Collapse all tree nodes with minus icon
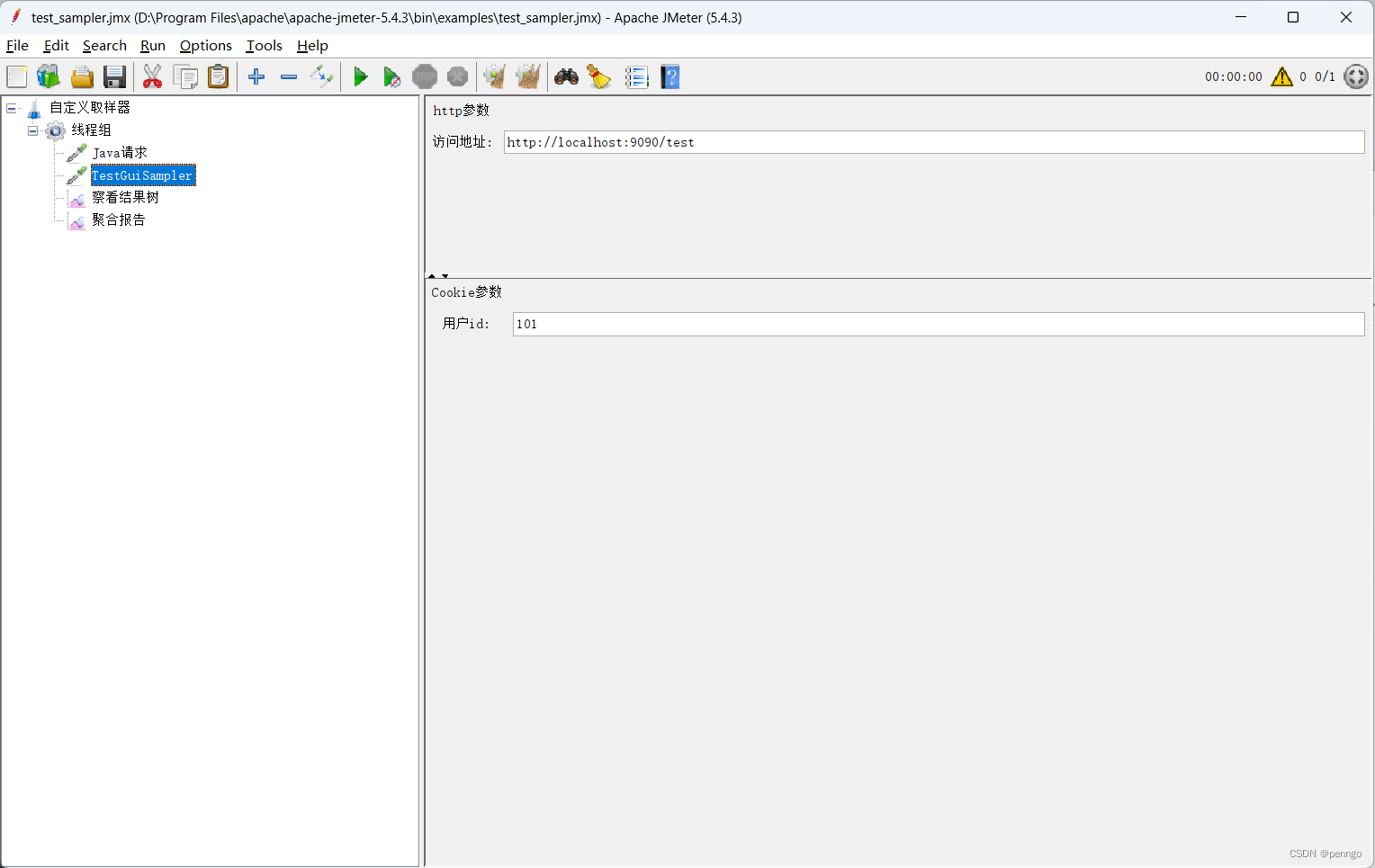Viewport: 1375px width, 868px height. 289,77
